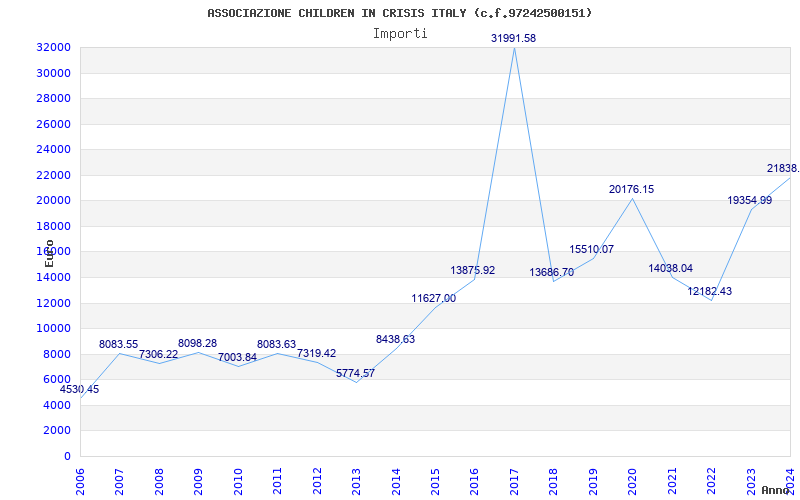Click the 8083.63 data label
The image size is (800, 500).
click(x=277, y=344)
